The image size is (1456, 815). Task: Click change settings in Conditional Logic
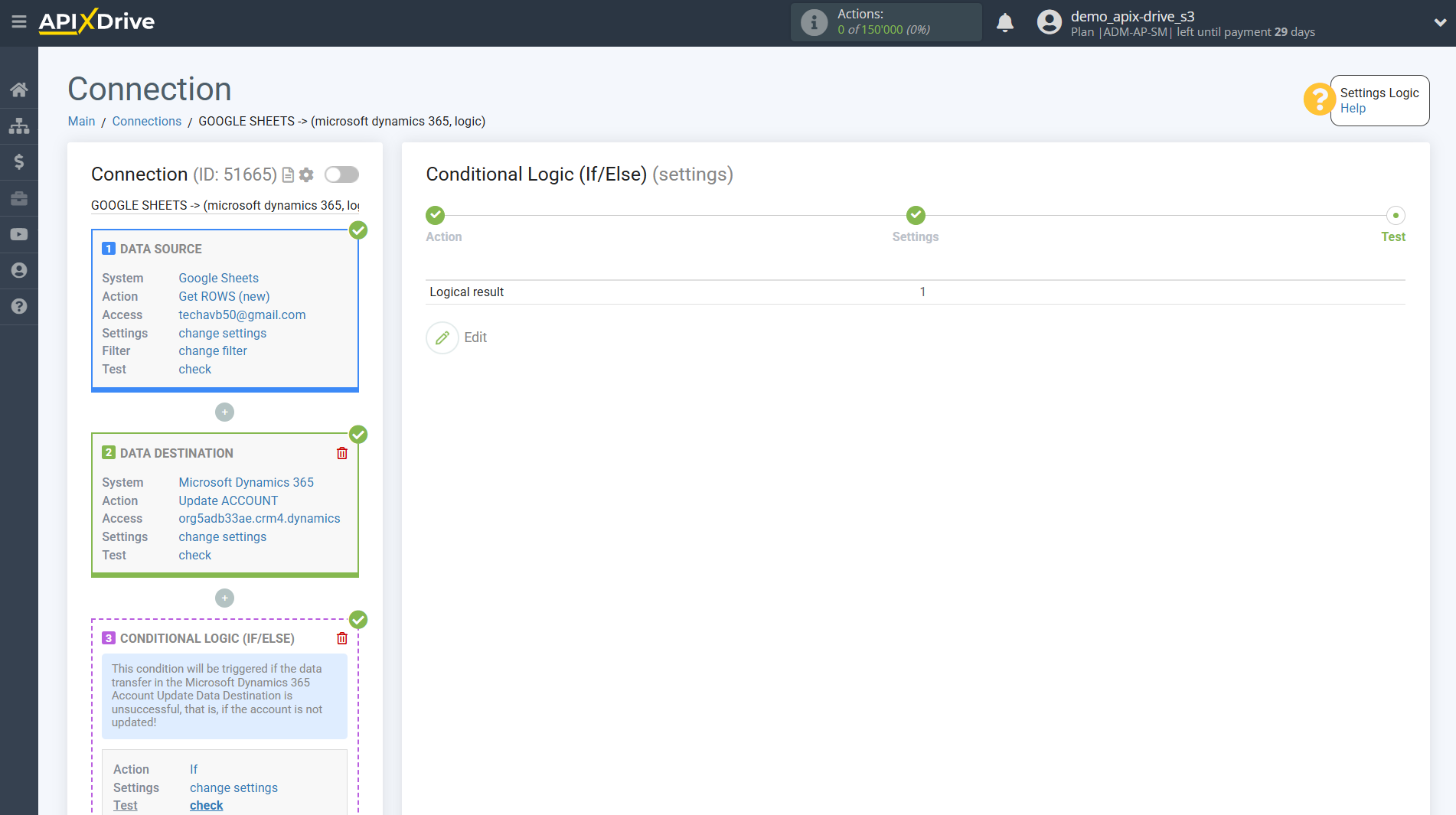click(233, 788)
